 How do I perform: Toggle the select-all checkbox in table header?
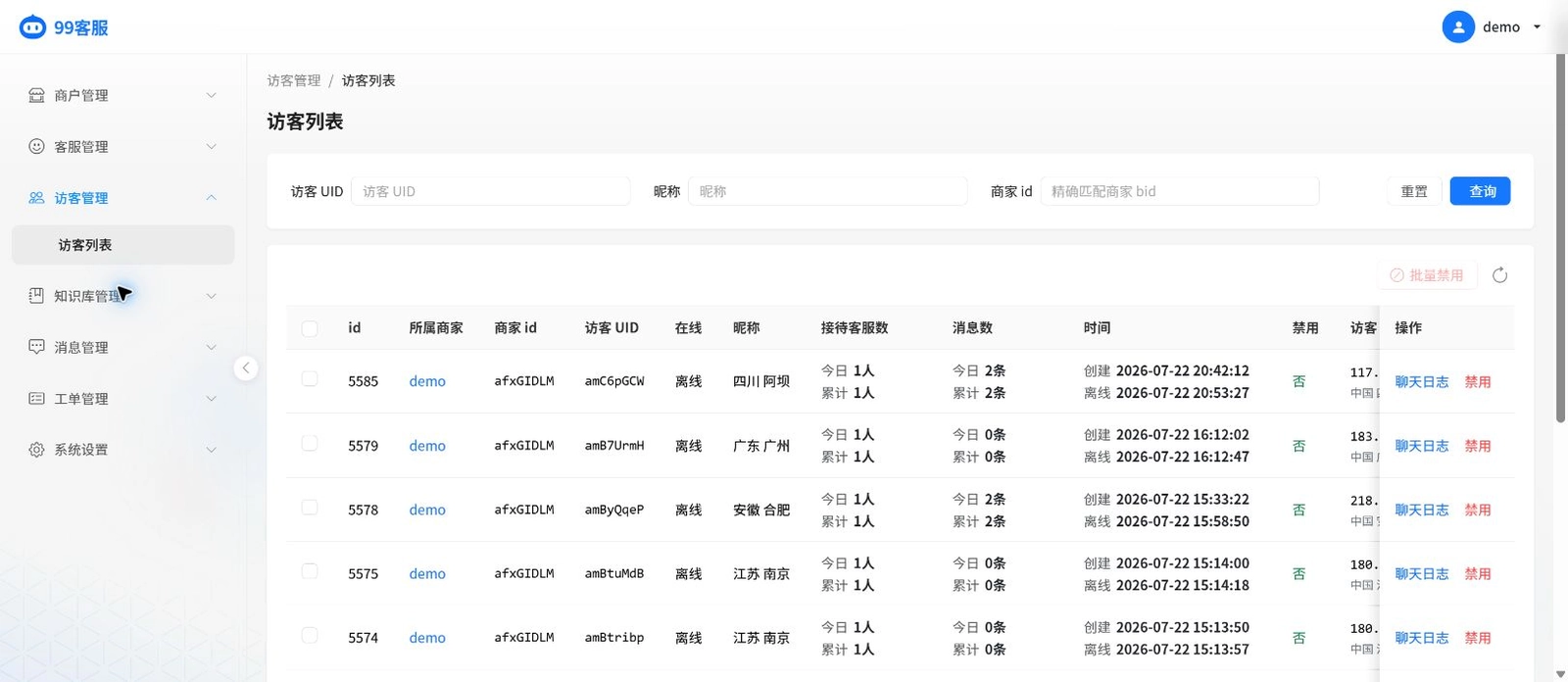point(310,328)
